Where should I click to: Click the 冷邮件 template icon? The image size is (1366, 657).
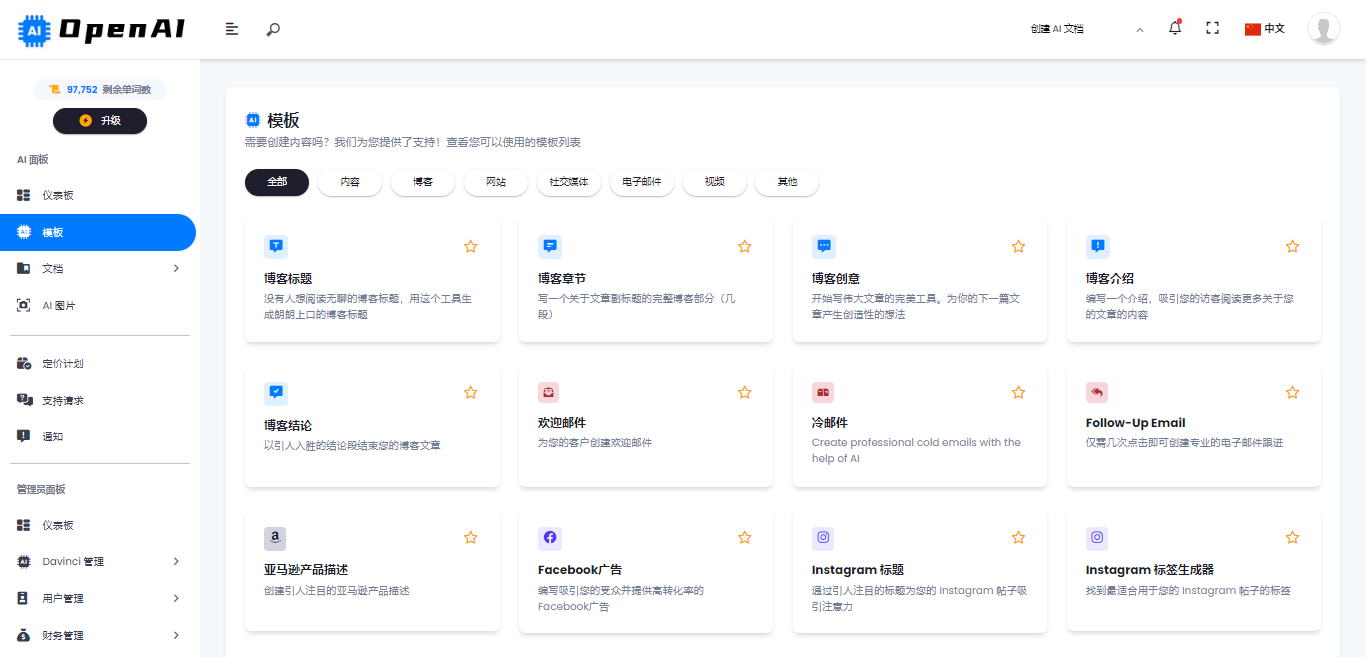[822, 392]
